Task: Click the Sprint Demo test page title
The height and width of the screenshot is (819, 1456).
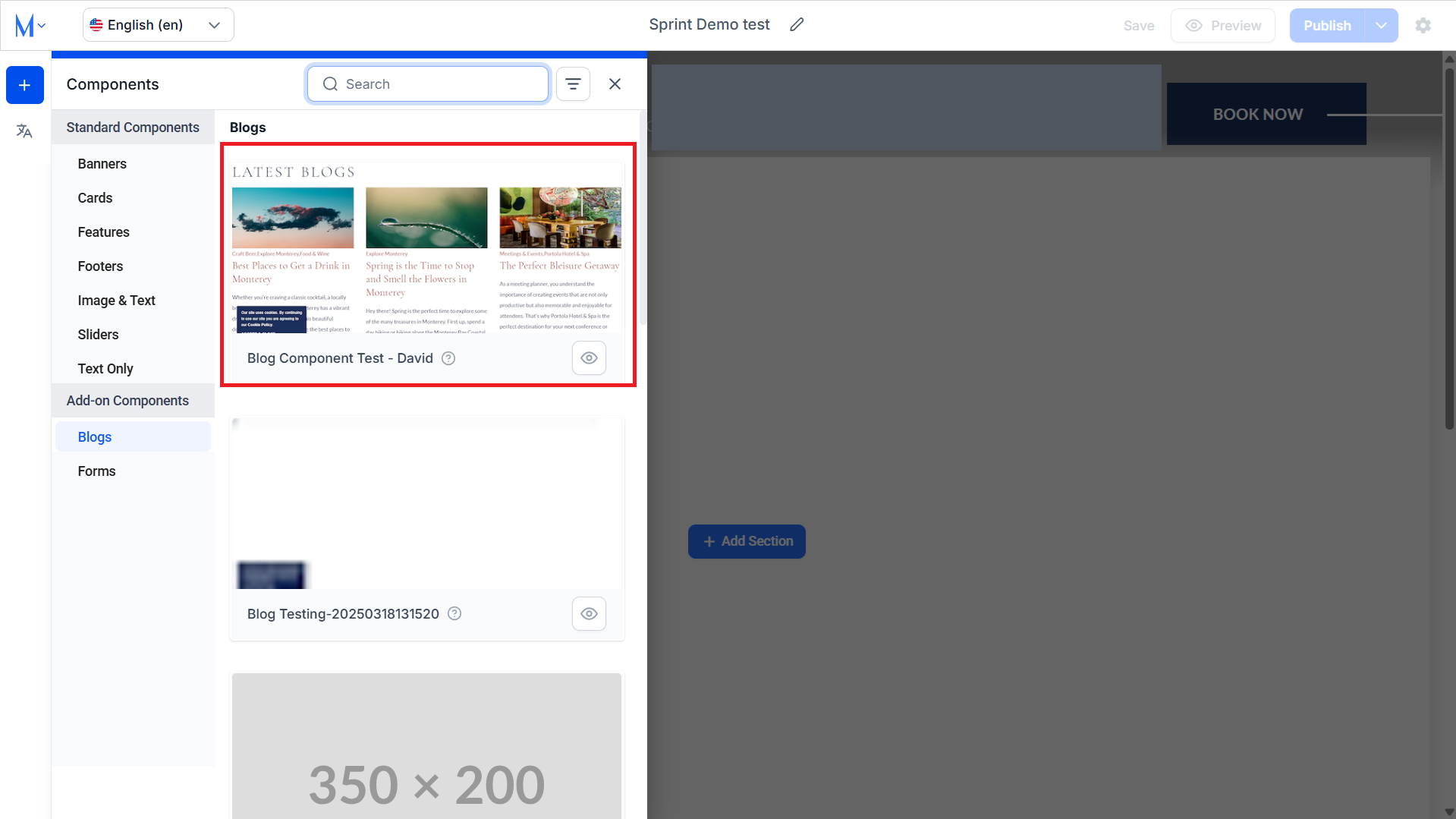Action: tap(709, 25)
